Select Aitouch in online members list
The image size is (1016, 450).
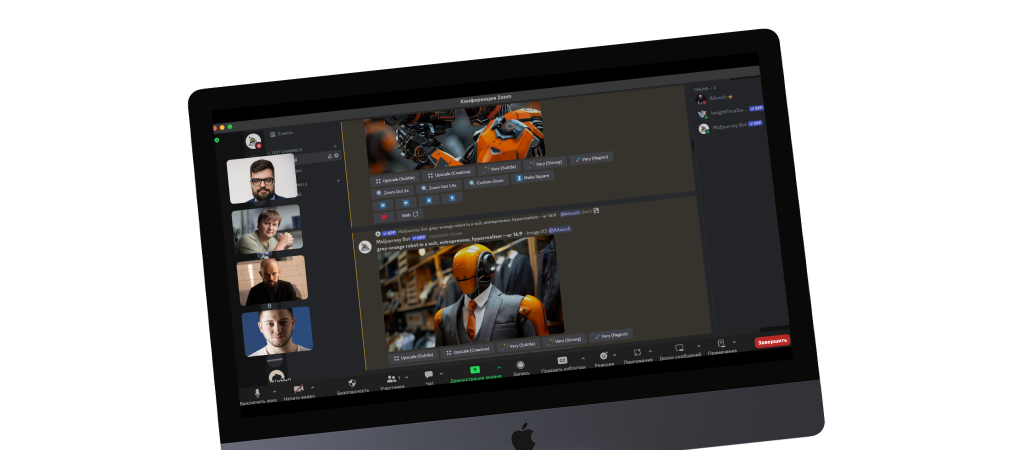pyautogui.click(x=713, y=99)
